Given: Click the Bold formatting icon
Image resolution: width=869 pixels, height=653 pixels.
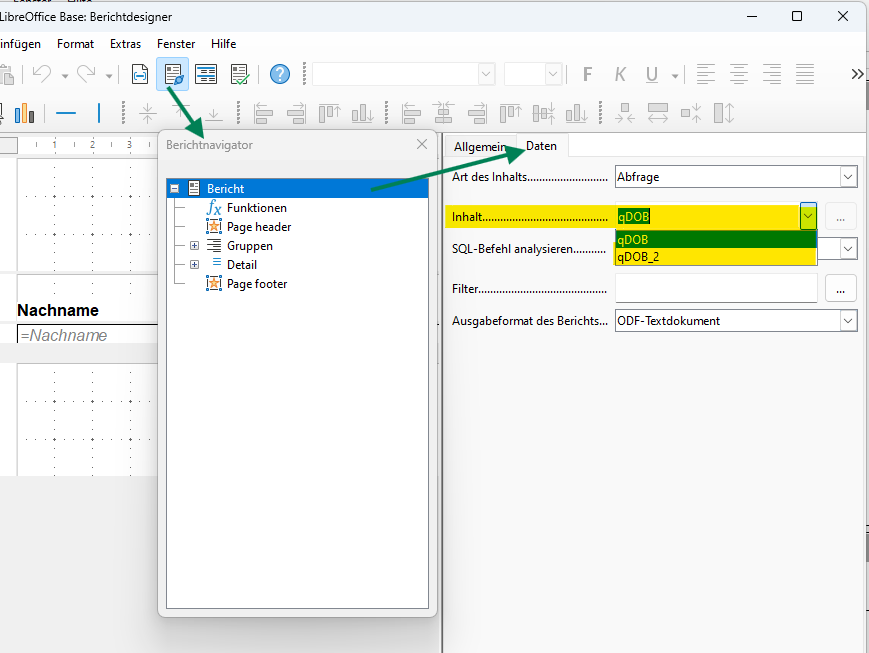Looking at the screenshot, I should [x=588, y=74].
